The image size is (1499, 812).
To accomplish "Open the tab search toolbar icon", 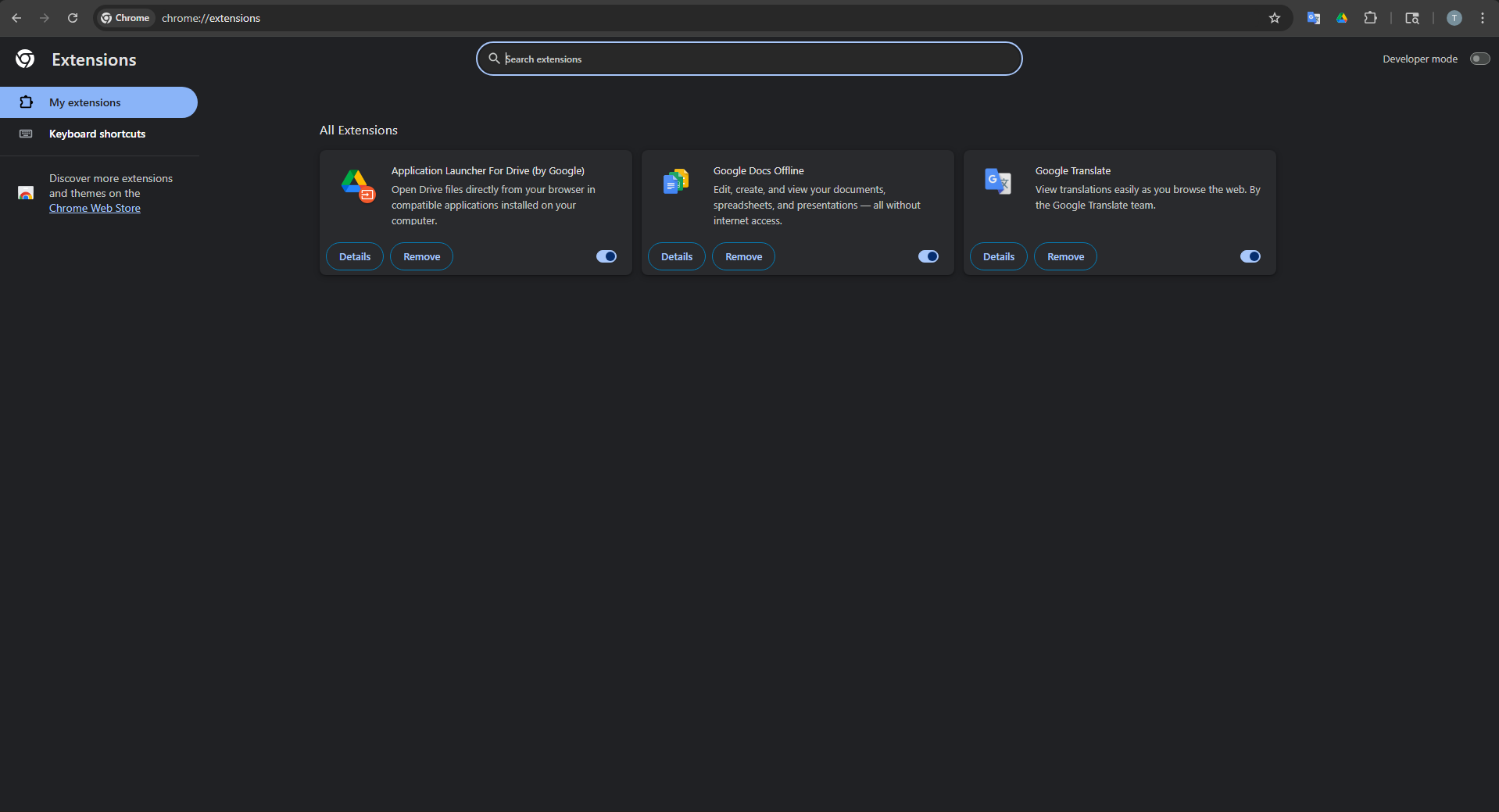I will coord(1412,18).
